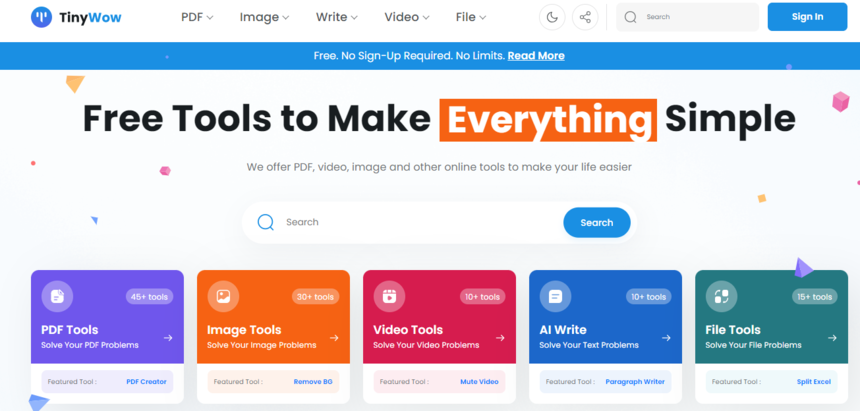Expand the Image dropdown menu
The image size is (860, 411).
(264, 17)
